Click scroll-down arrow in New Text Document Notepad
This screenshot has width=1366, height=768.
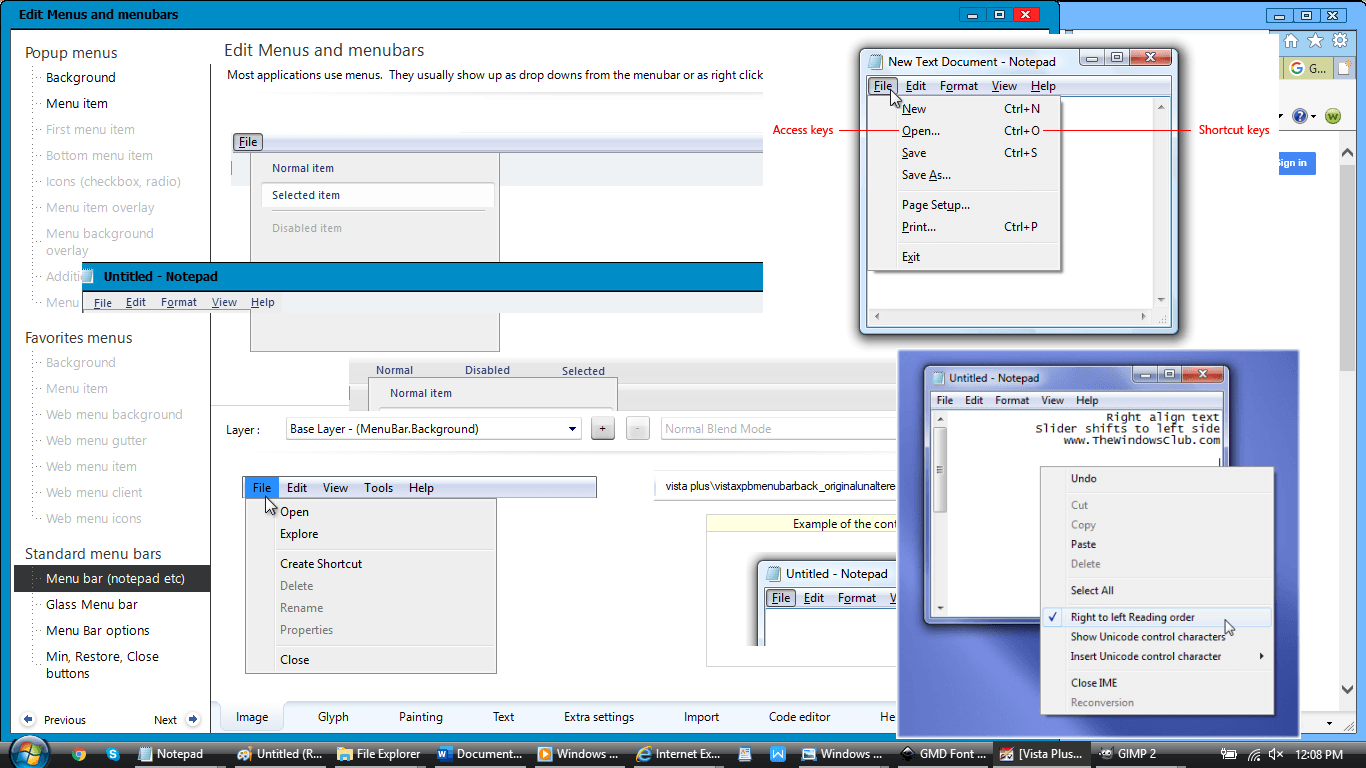(x=1161, y=299)
